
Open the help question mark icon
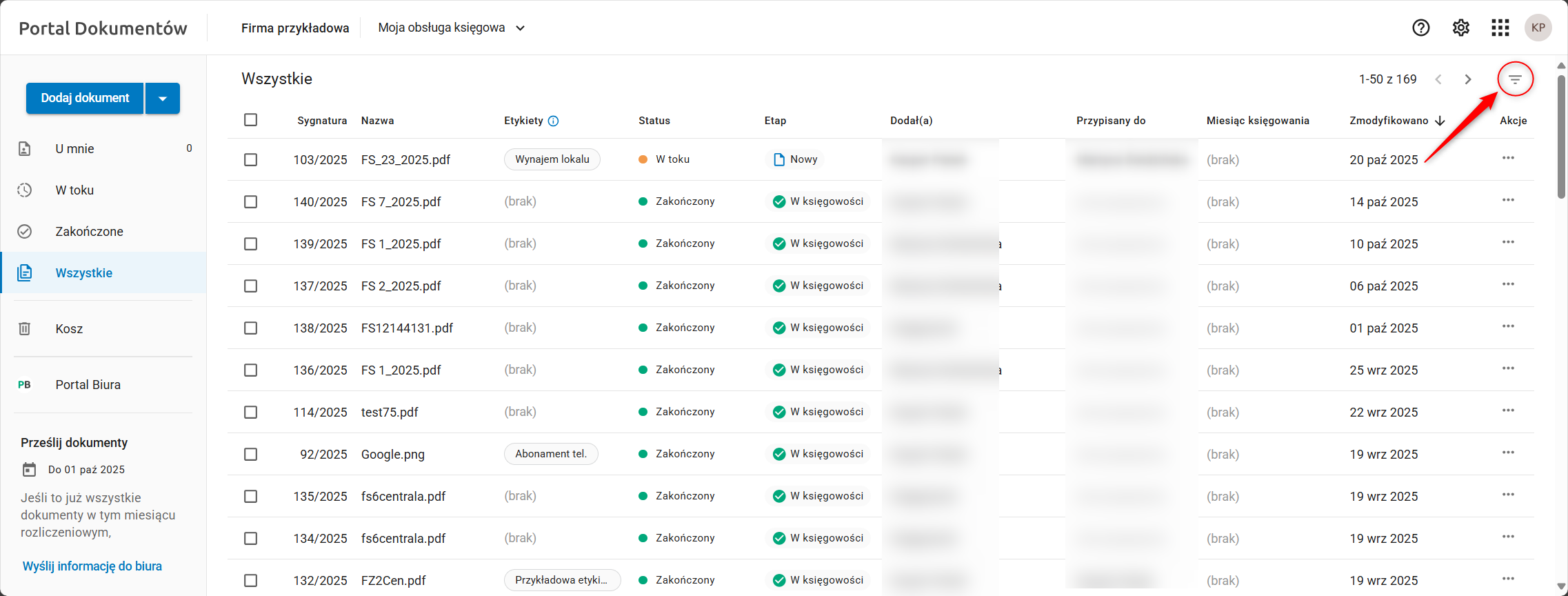pyautogui.click(x=1420, y=28)
